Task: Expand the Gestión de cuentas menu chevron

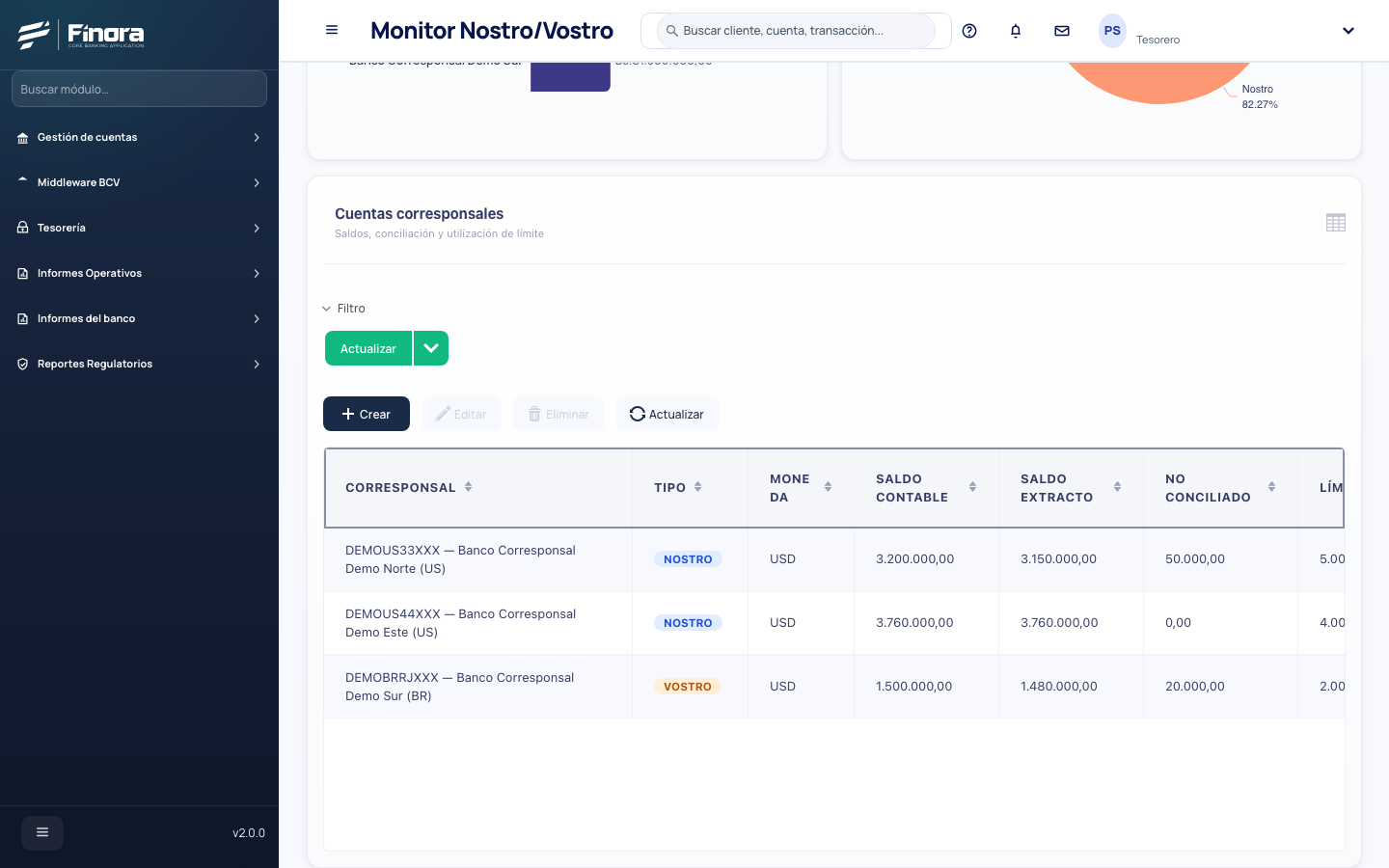Action: point(257,138)
